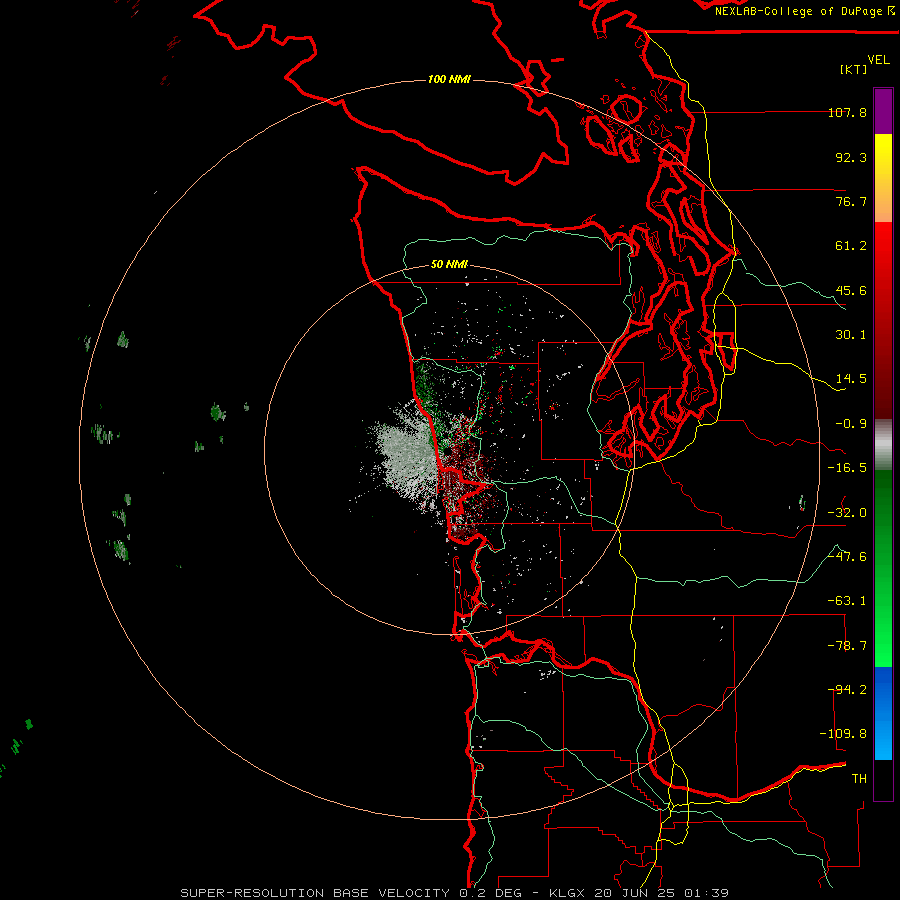Click the 107.8 velocity scale value
Image resolution: width=900 pixels, height=900 pixels.
coord(847,112)
